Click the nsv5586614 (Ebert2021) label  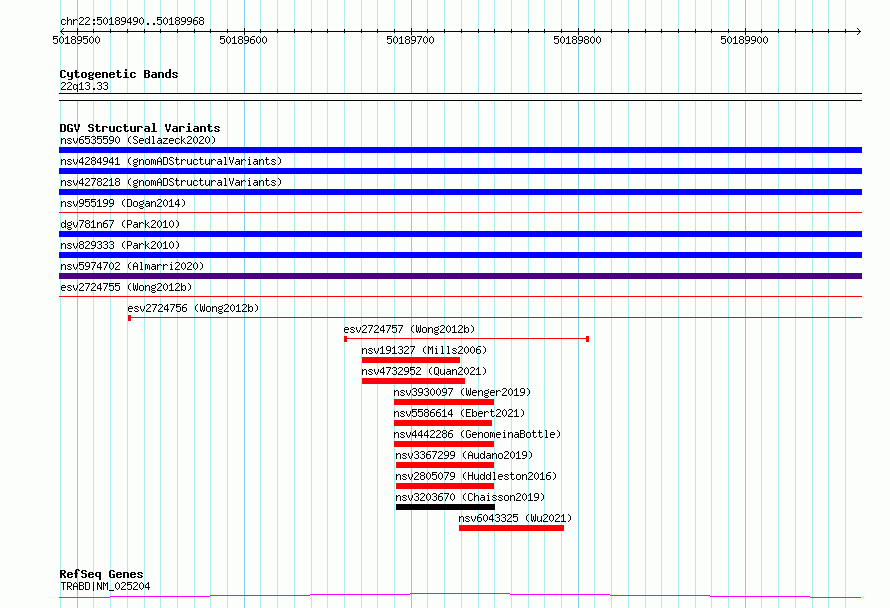459,413
